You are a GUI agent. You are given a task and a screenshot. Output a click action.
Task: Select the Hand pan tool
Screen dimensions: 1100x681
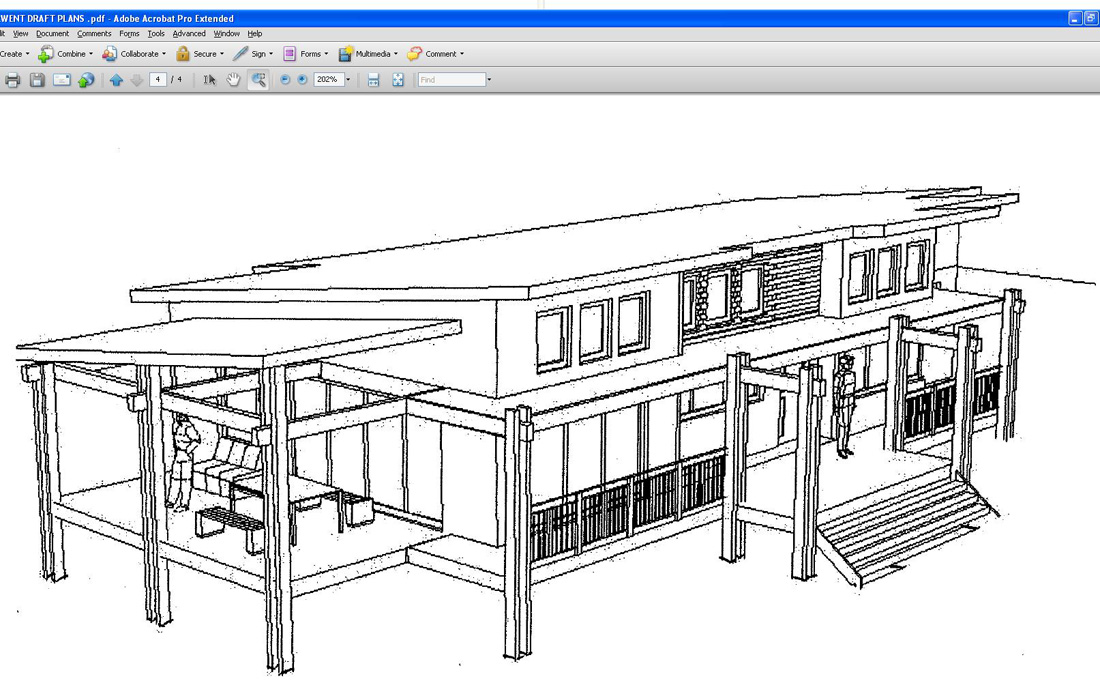pos(233,80)
